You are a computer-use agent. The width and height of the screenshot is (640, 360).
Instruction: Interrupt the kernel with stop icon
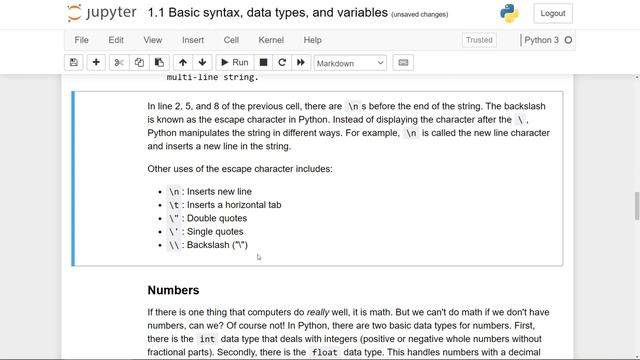click(x=263, y=62)
